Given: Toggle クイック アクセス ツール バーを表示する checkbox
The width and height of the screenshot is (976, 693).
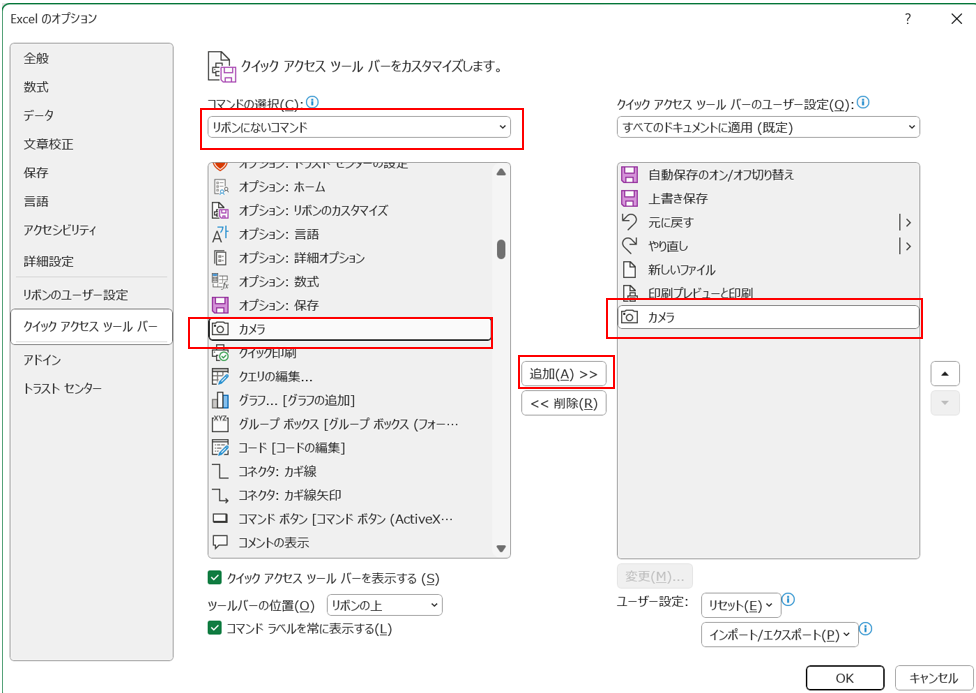Looking at the screenshot, I should (x=215, y=578).
